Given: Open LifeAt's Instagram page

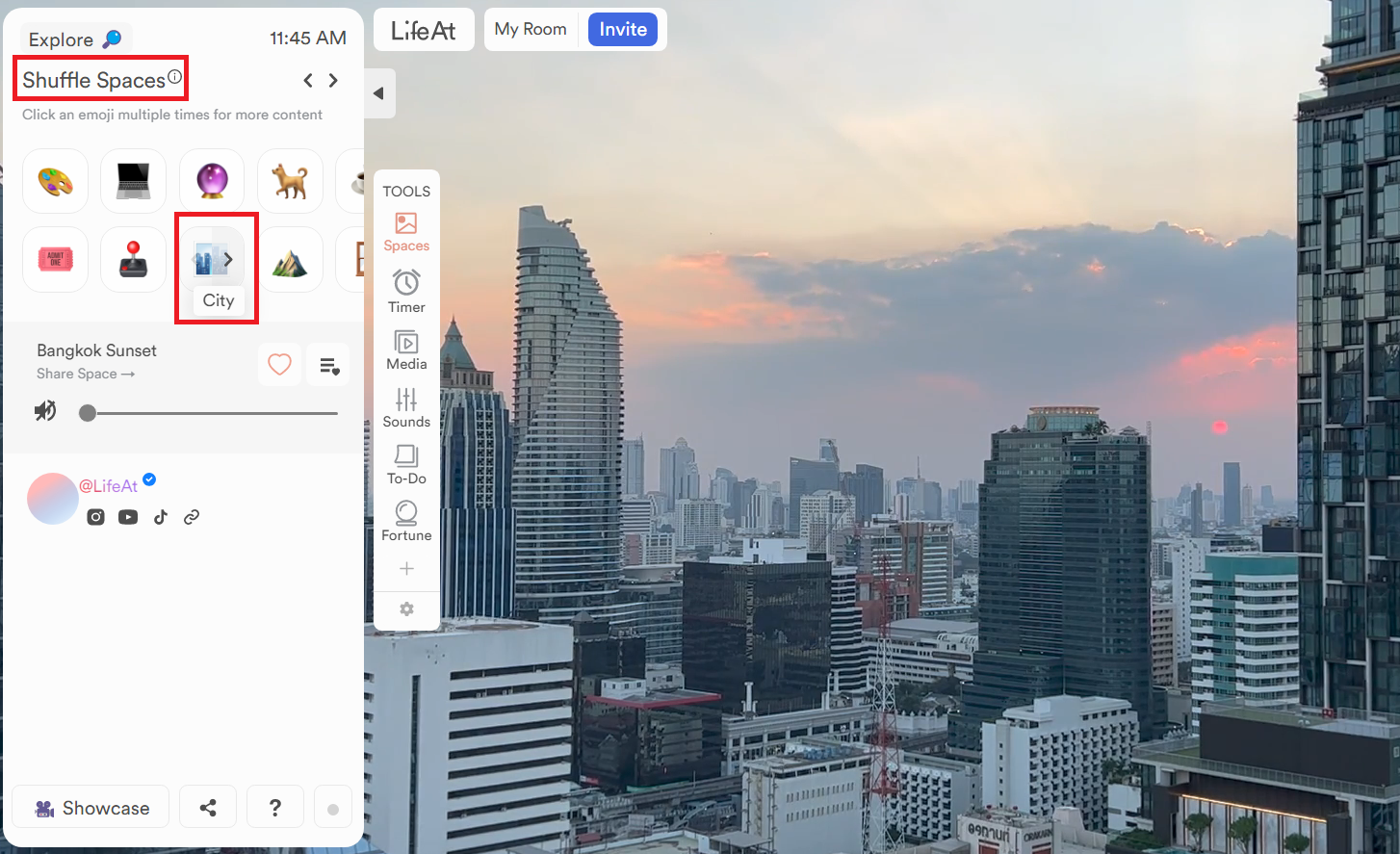Looking at the screenshot, I should pos(94,516).
